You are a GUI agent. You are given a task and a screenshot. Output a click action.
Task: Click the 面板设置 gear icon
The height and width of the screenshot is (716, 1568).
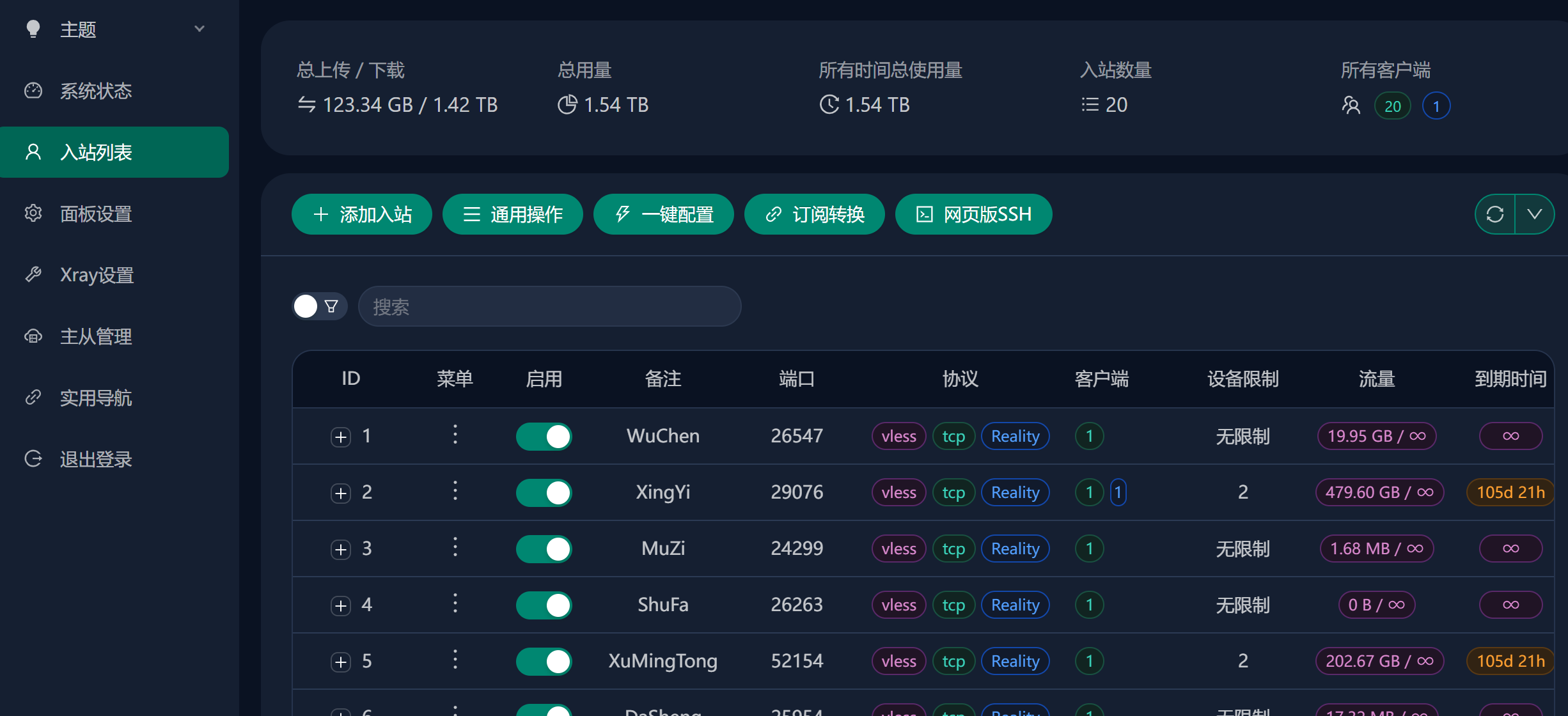pyautogui.click(x=33, y=214)
